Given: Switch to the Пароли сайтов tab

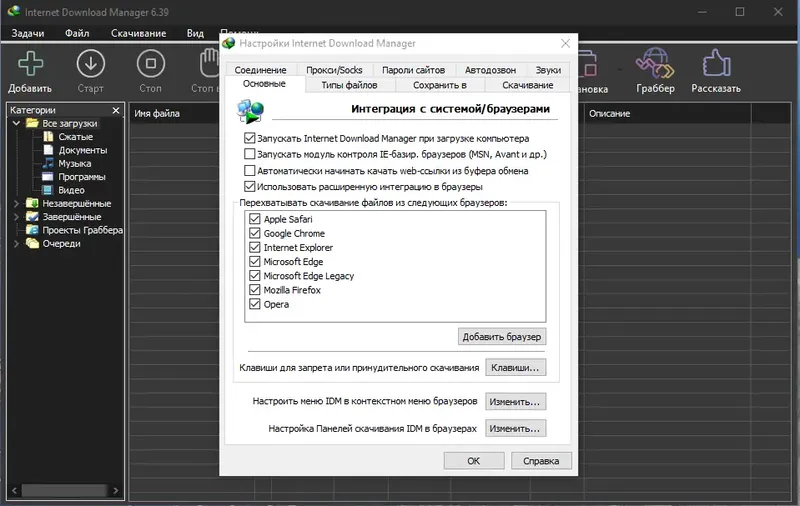Looking at the screenshot, I should point(413,70).
